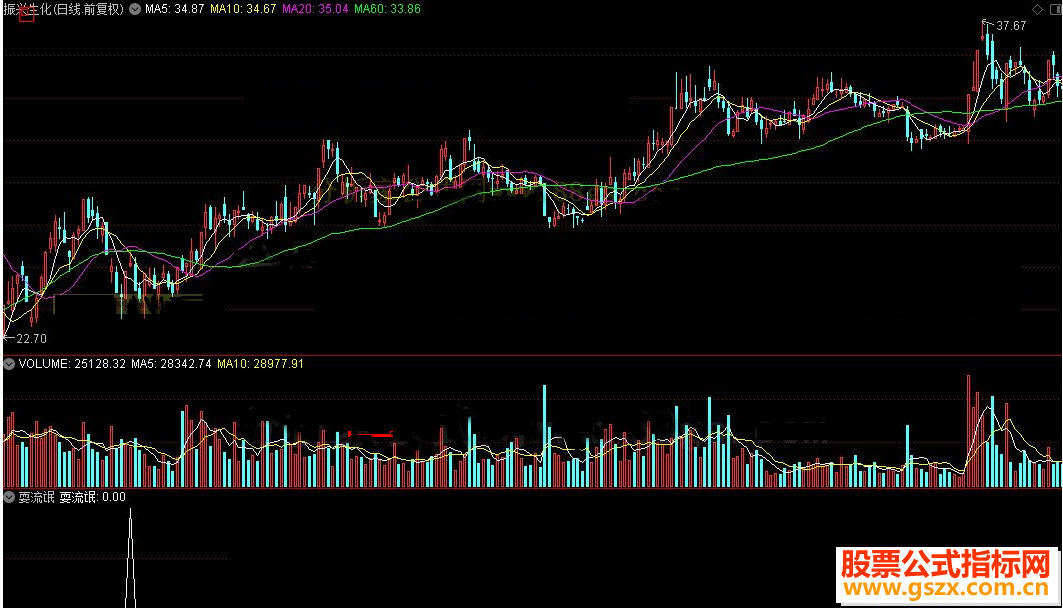Open main chart indicator dropdown next to 前复权
The width and height of the screenshot is (1063, 608).
(135, 9)
